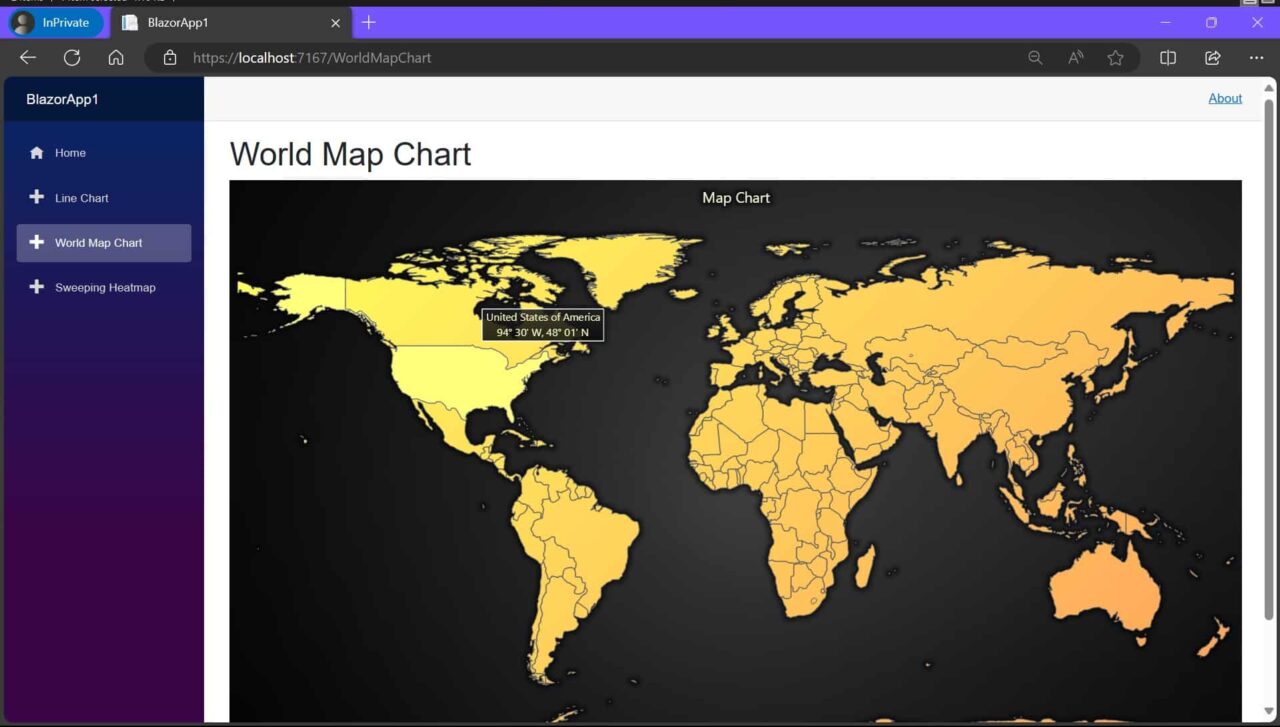
Task: Reload the page with refresh icon
Action: [x=72, y=58]
